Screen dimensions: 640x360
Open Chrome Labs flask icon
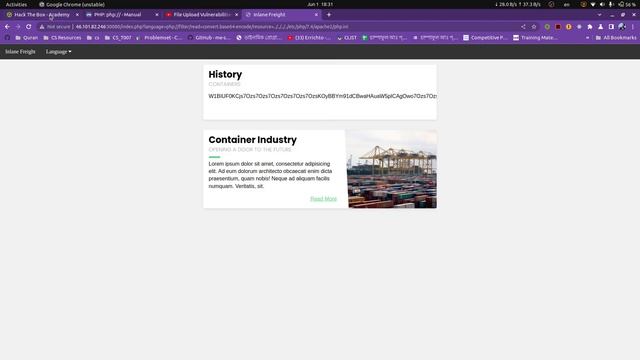tap(600, 27)
